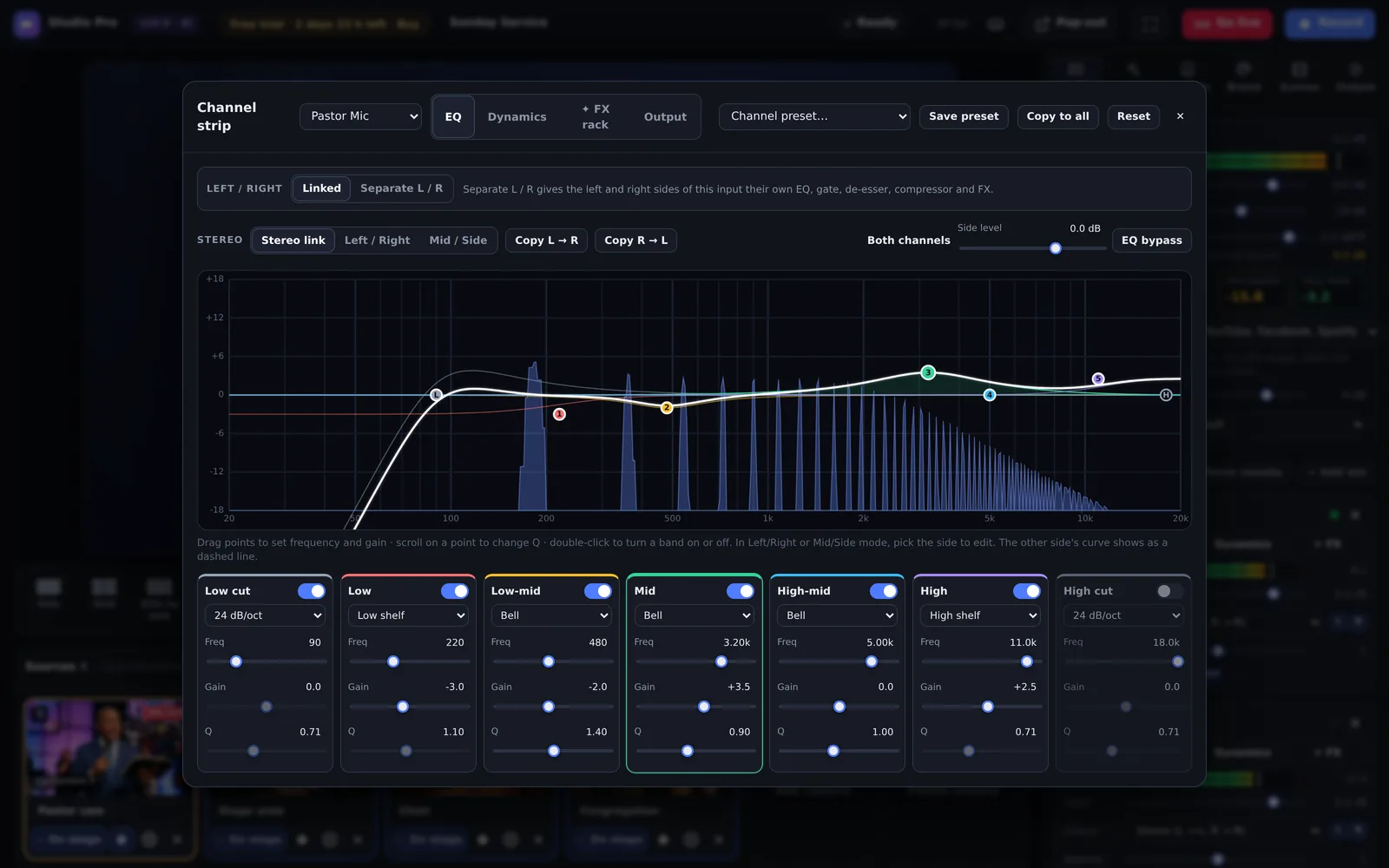The height and width of the screenshot is (868, 1389).
Task: Toggle the Low-mid band off
Action: tap(598, 591)
